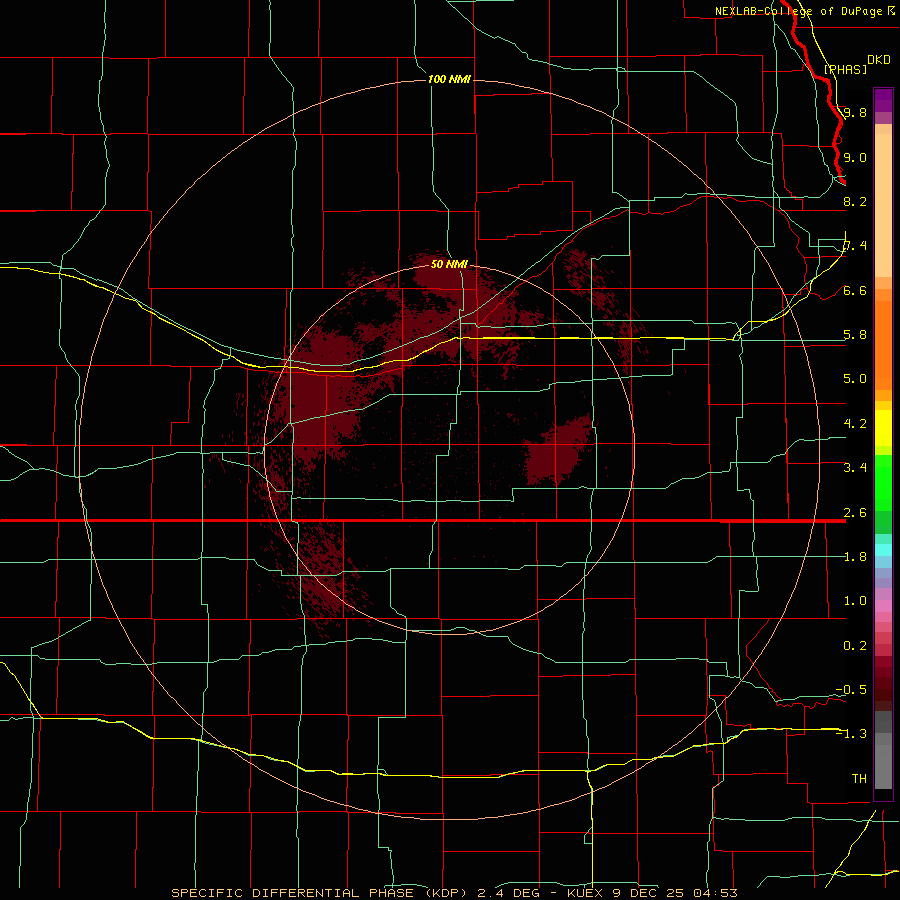This screenshot has height=900, width=900.
Task: Select the -1.3 scale value
Action: 851,734
